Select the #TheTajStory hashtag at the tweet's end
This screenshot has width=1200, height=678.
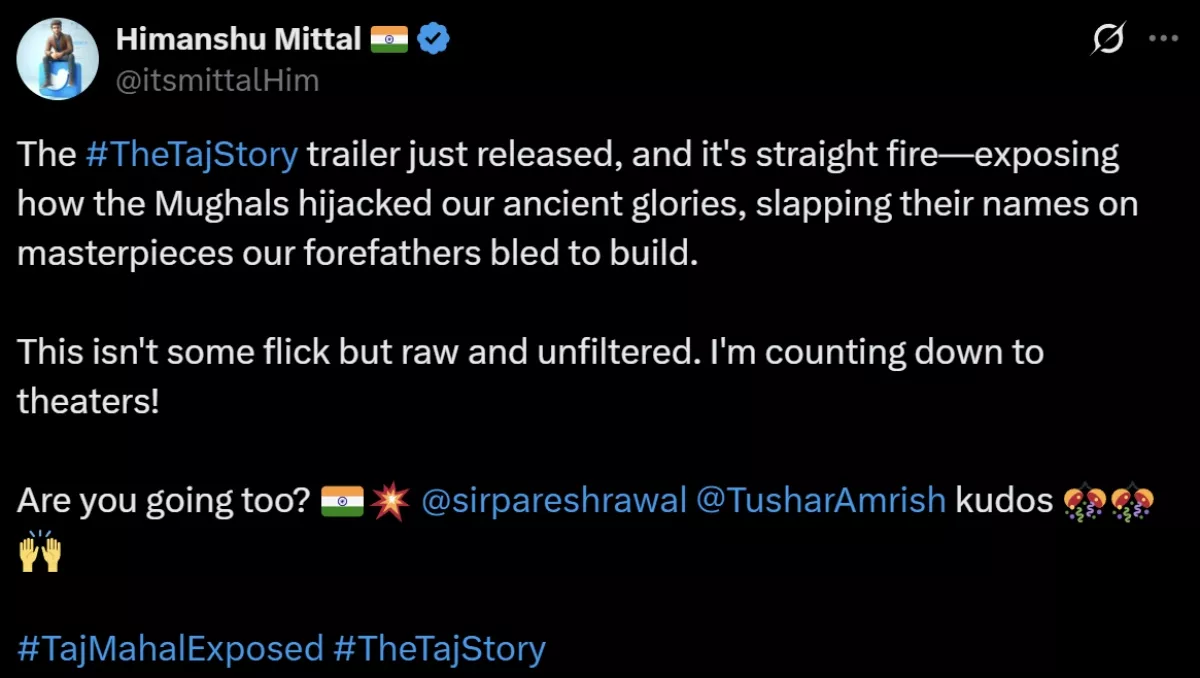[439, 648]
